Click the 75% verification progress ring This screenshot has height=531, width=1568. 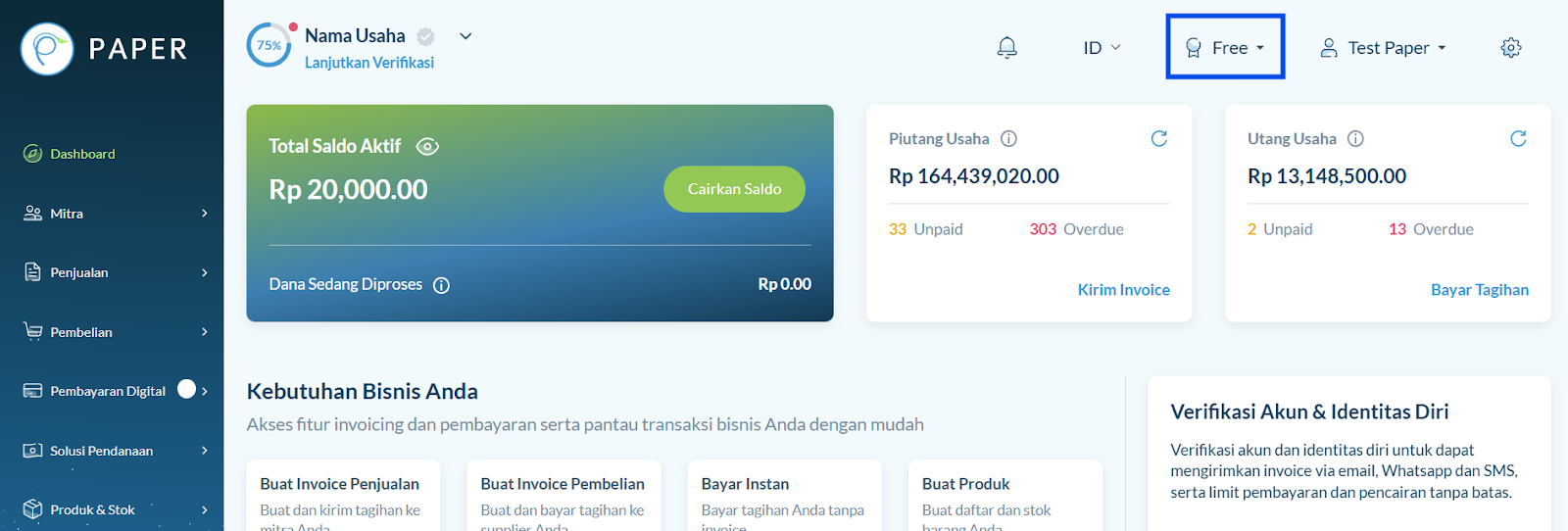(x=269, y=45)
